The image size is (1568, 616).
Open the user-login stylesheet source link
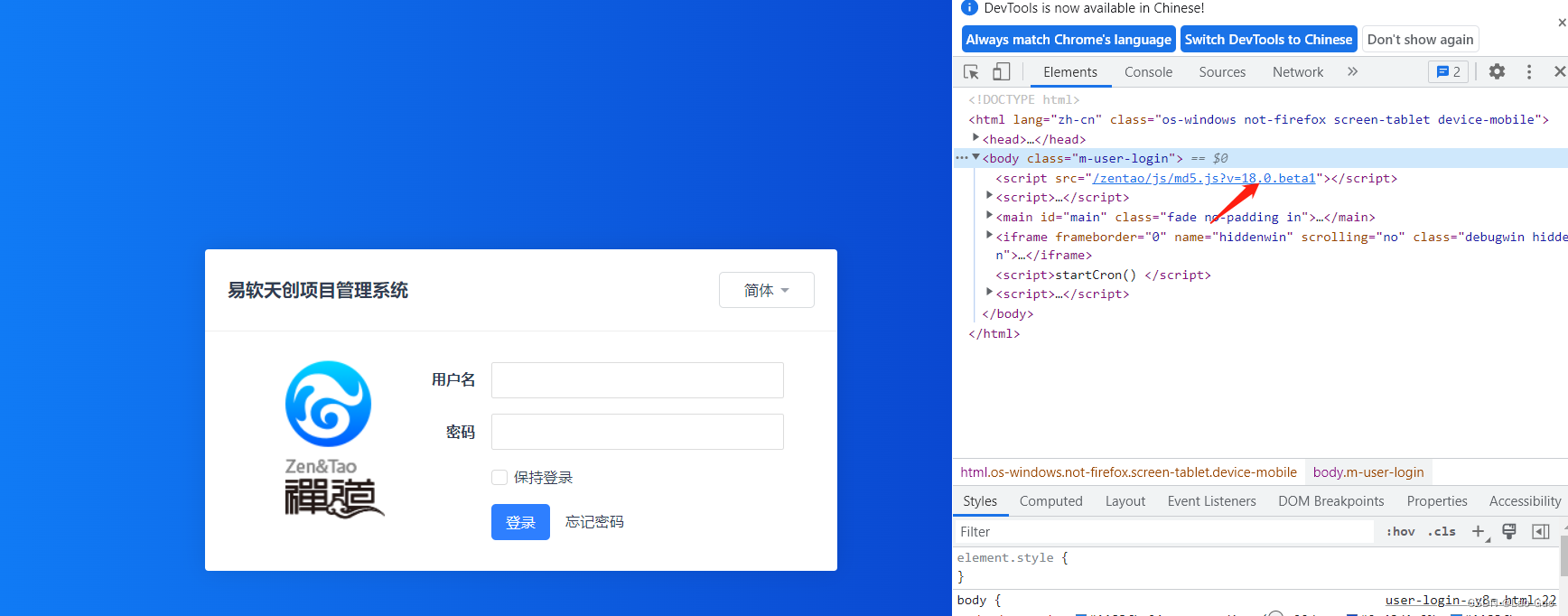pyautogui.click(x=1470, y=600)
